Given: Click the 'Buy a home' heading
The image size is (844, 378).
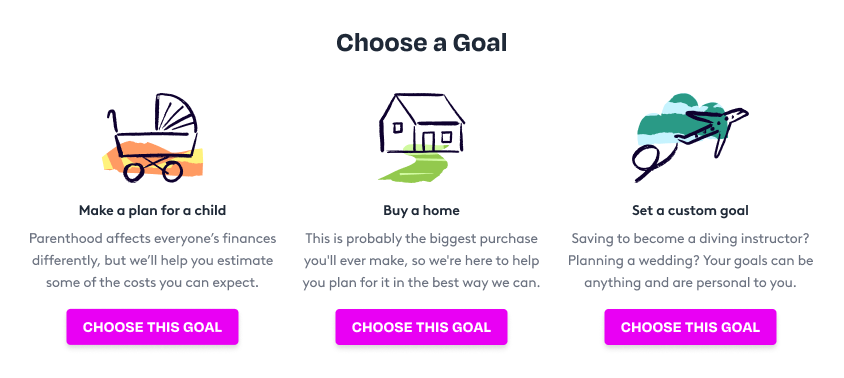Looking at the screenshot, I should click(x=421, y=210).
